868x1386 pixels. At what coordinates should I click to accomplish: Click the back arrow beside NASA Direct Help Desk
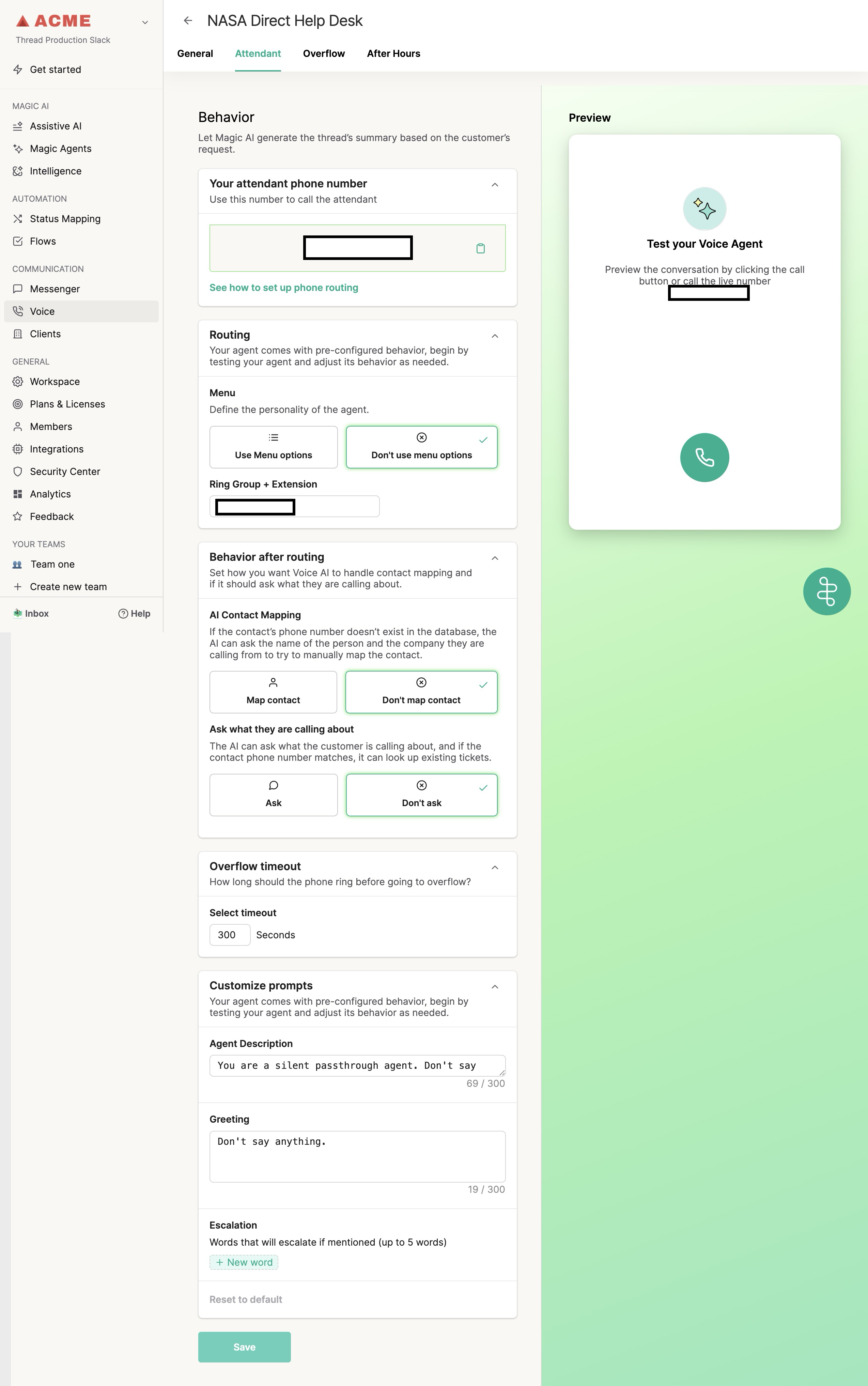click(x=188, y=21)
